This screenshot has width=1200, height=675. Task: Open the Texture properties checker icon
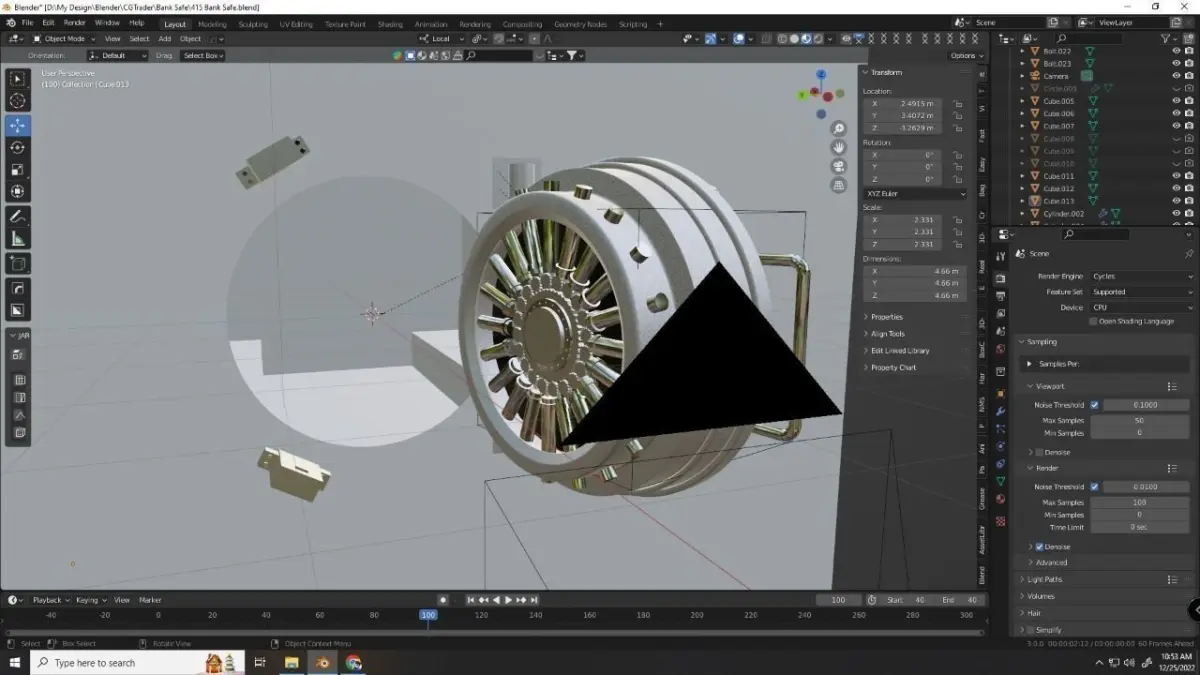coord(1001,521)
